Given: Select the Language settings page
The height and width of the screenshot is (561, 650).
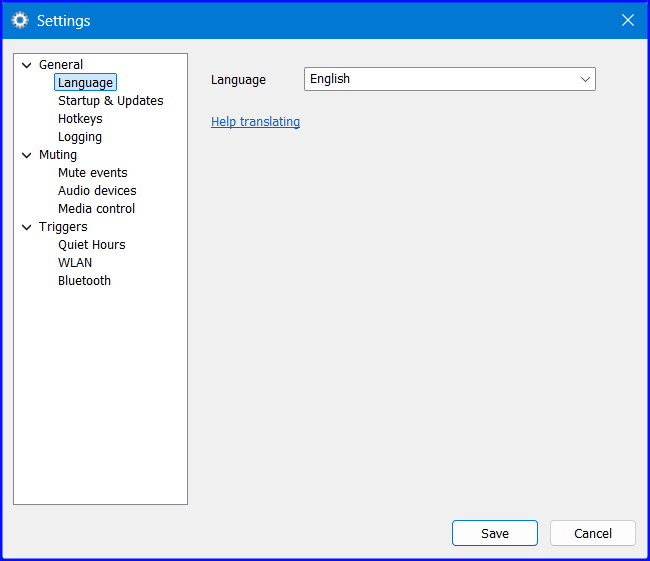Looking at the screenshot, I should pyautogui.click(x=85, y=83).
